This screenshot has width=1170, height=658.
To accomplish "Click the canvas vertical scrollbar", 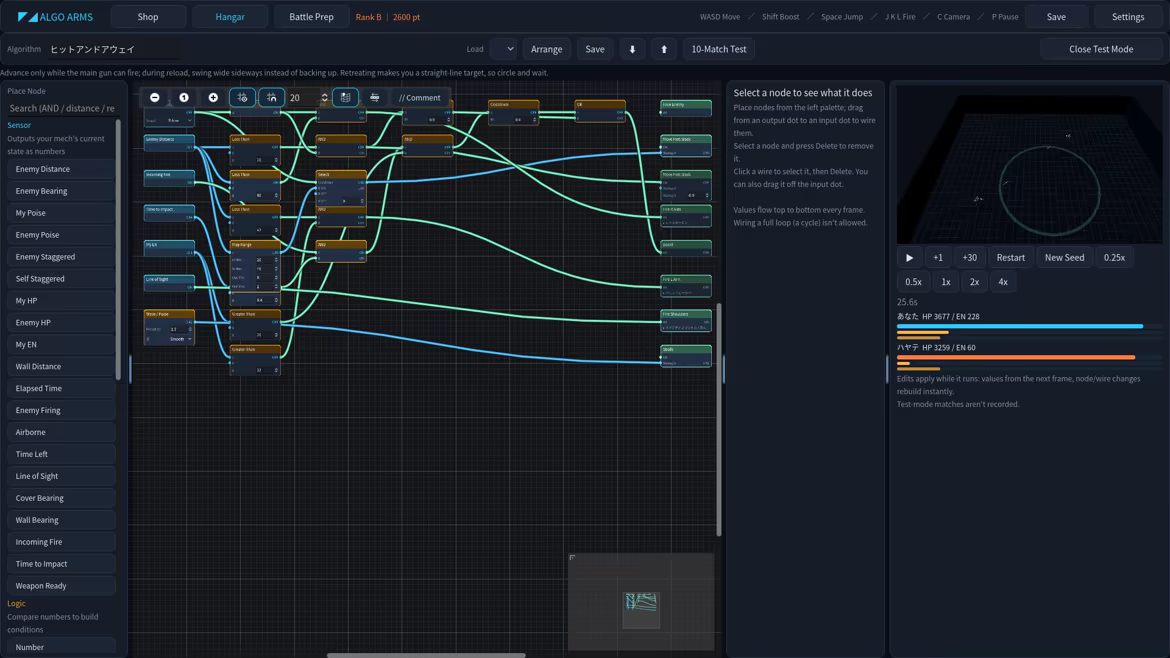I will (x=719, y=419).
